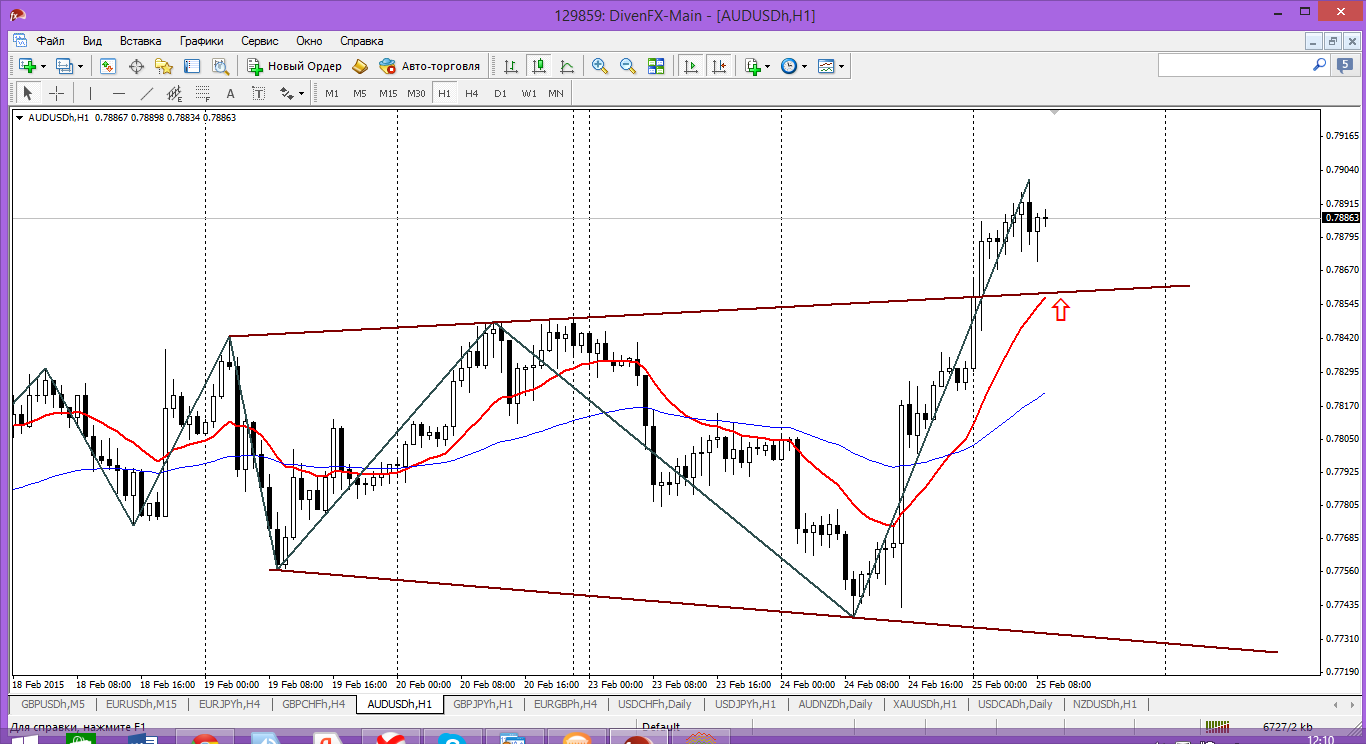Viewport: 1370px width, 744px height.
Task: Select the crosshair tool
Action: tap(57, 93)
